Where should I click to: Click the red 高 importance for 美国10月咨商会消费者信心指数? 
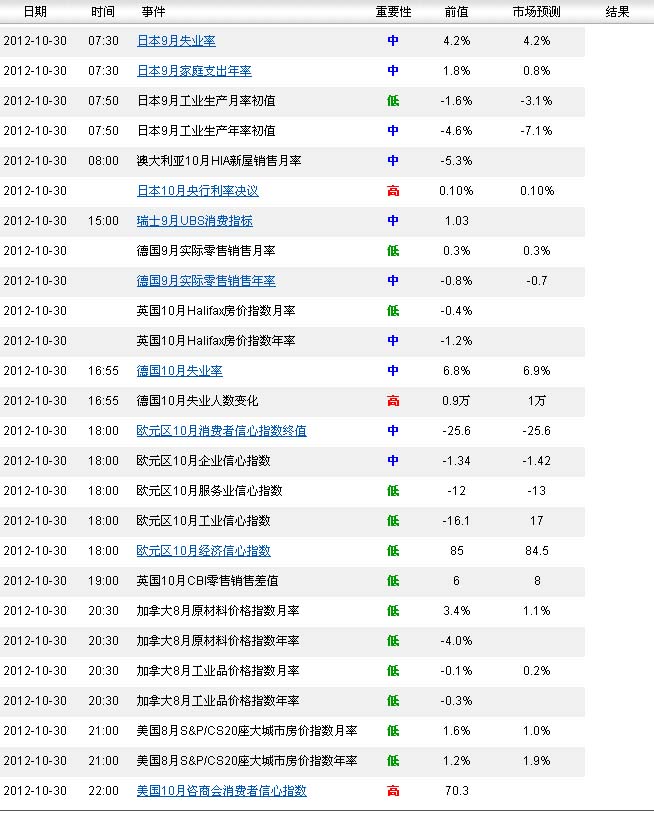393,791
